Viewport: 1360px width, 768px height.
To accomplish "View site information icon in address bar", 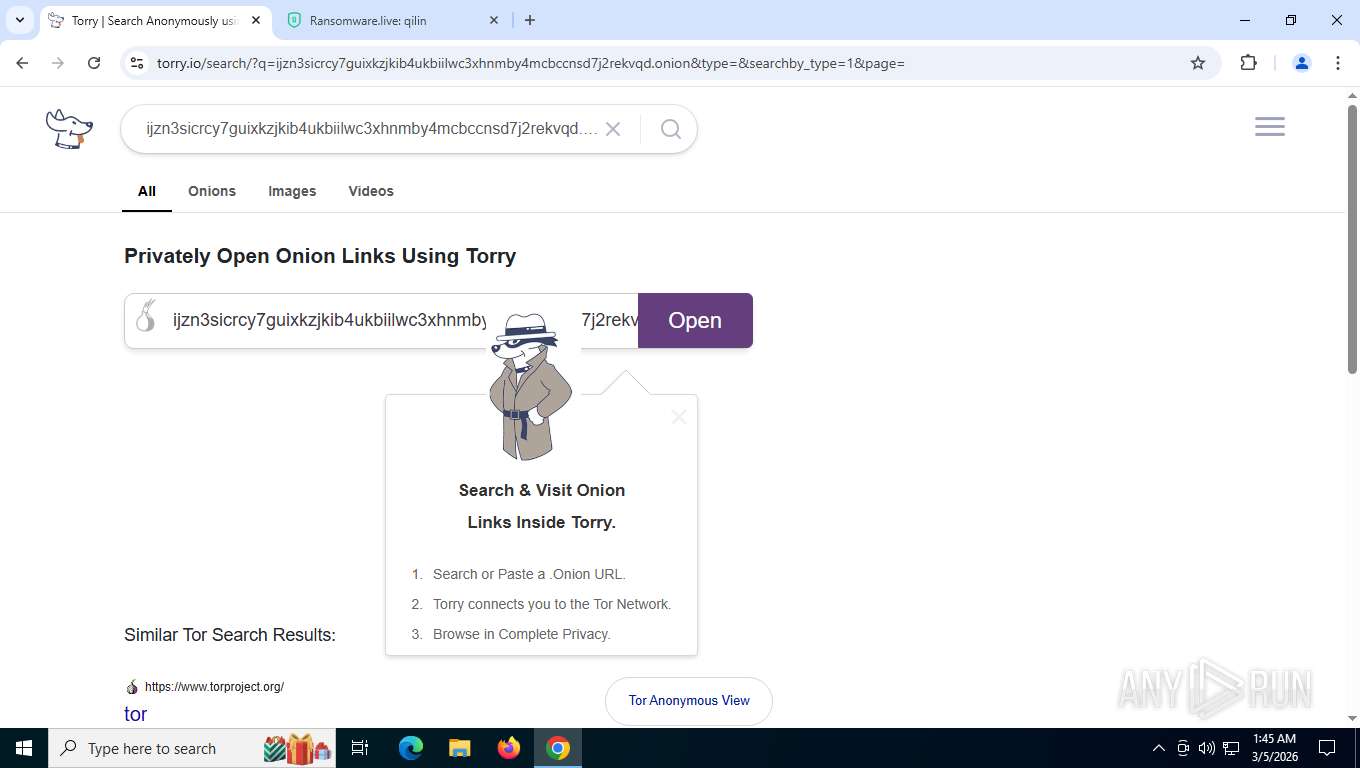I will coord(138,63).
